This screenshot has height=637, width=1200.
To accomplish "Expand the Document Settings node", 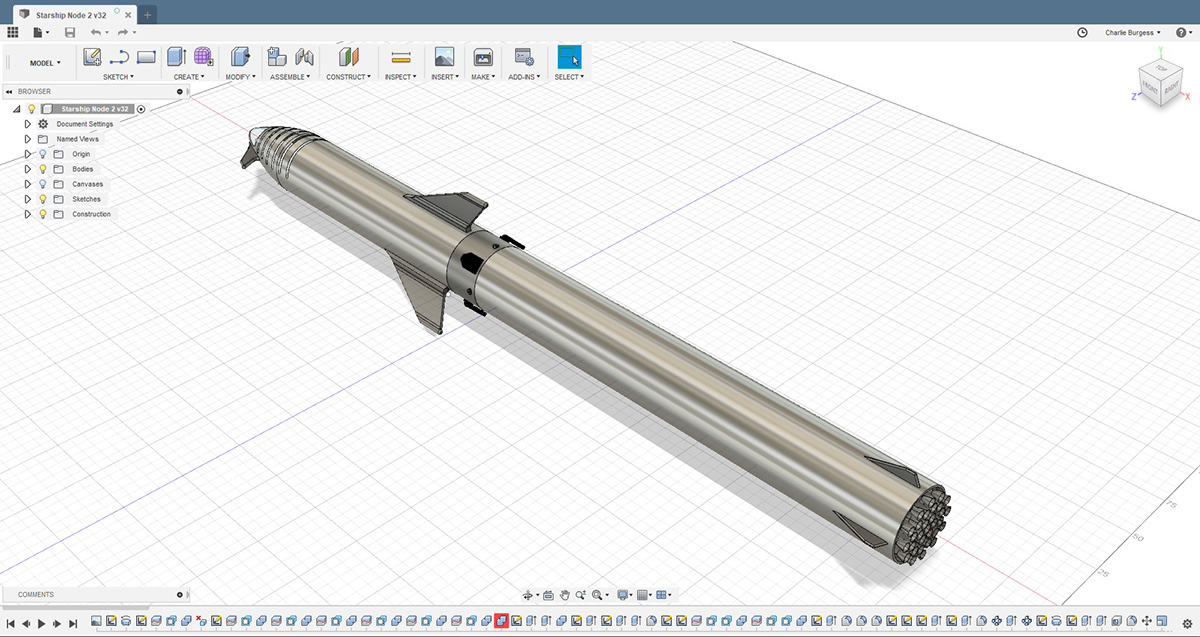I will point(28,124).
